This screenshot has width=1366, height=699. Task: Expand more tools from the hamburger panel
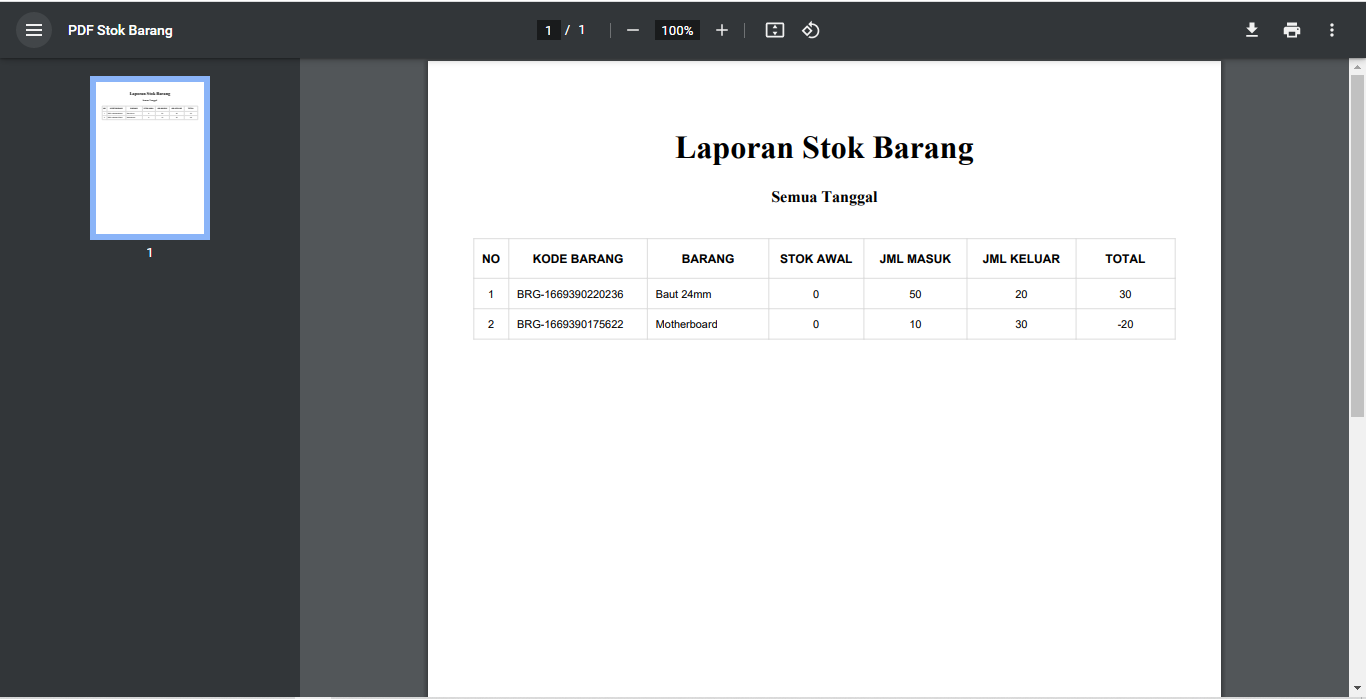[x=34, y=30]
